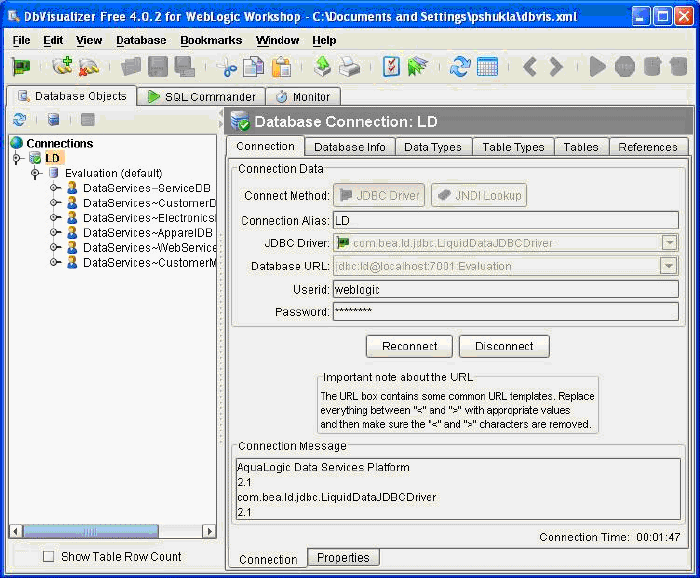Open the Database URL dropdown arrow

tap(669, 266)
